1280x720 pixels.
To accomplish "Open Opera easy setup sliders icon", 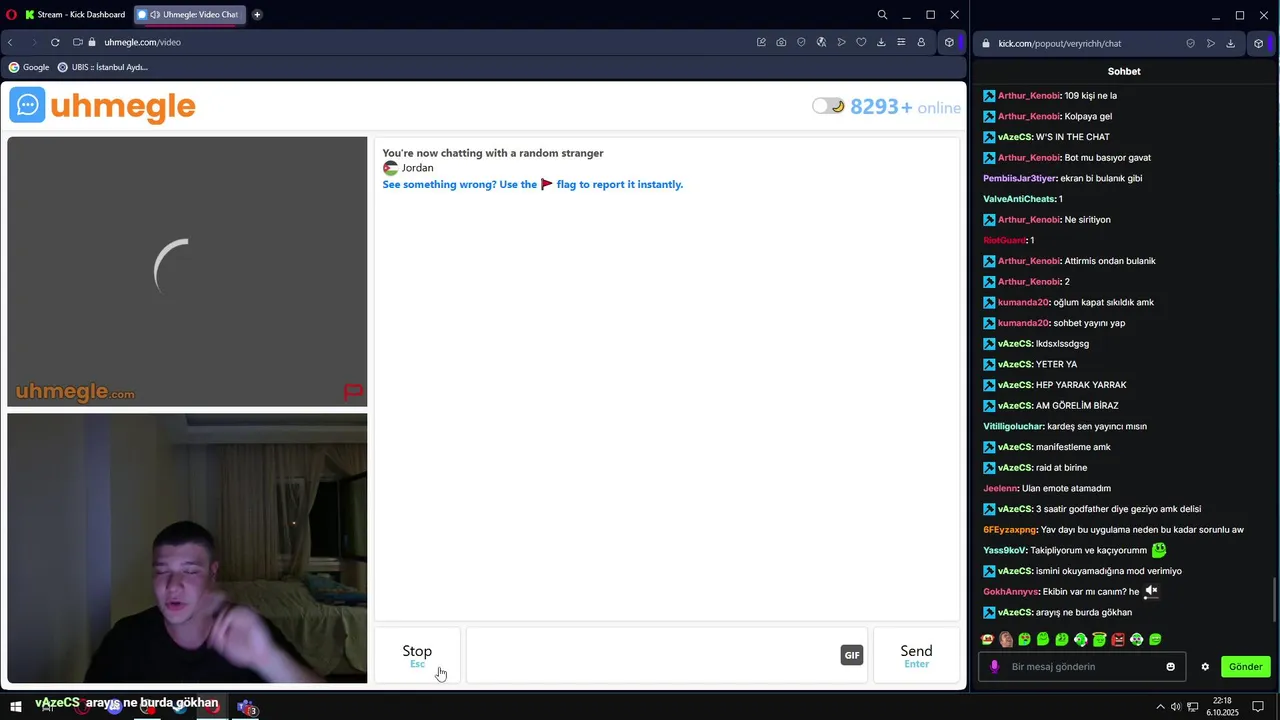I will pyautogui.click(x=901, y=42).
